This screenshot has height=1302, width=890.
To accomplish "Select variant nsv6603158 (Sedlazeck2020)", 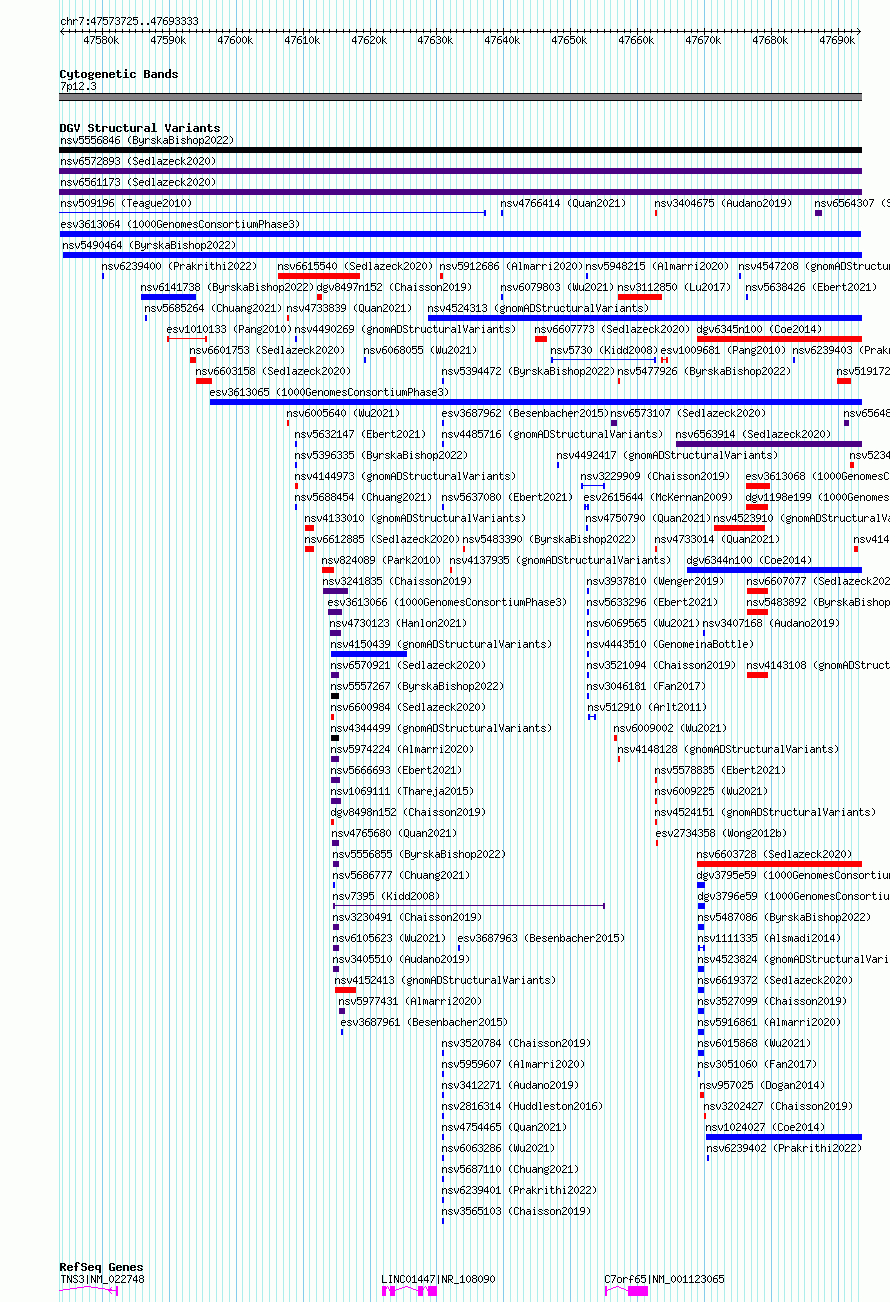I will (x=273, y=371).
